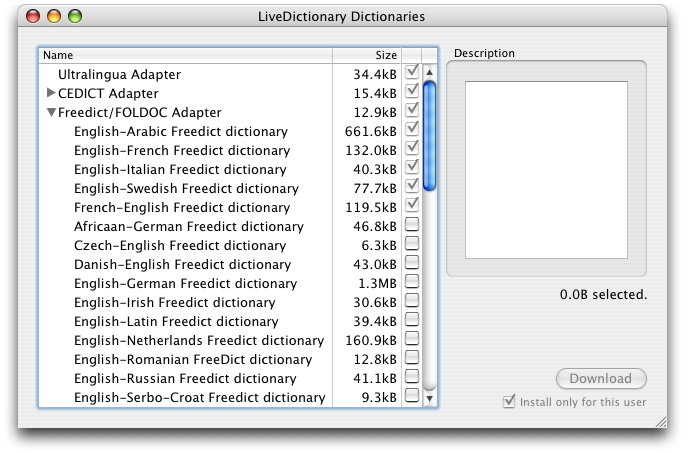This screenshot has width=689, height=453.
Task: Close the LiveDictionary Dictionaries window
Action: [x=33, y=16]
